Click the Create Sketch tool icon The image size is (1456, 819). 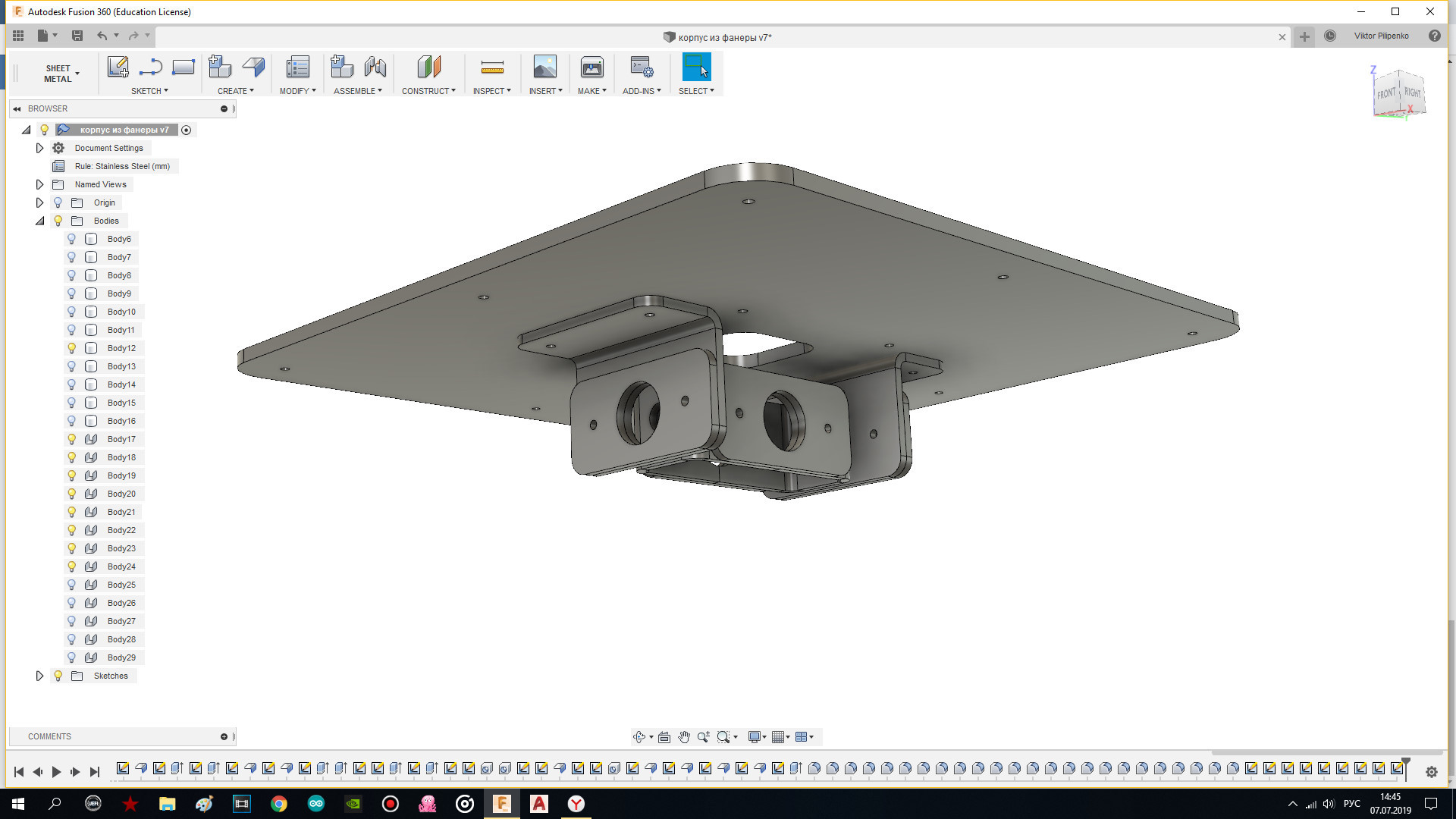pyautogui.click(x=118, y=67)
